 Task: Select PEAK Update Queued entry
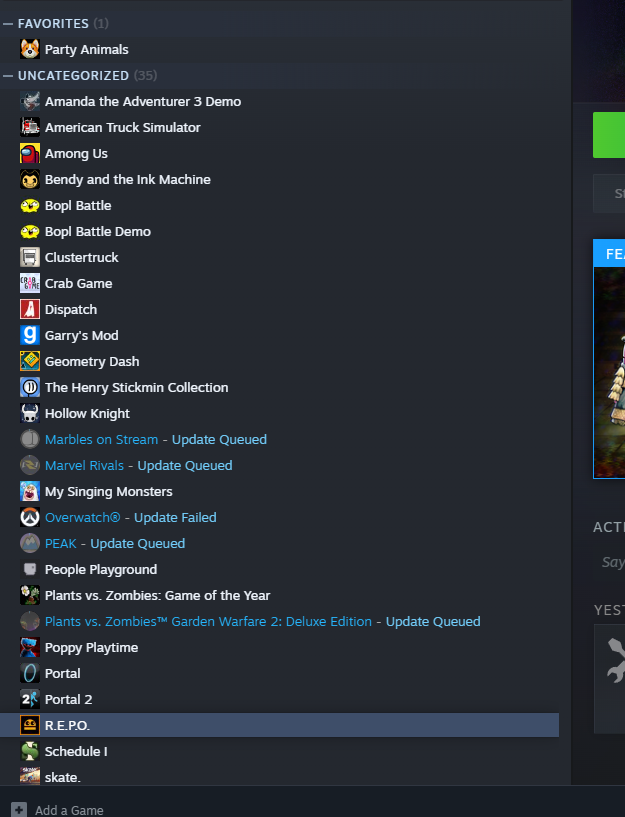[x=115, y=543]
